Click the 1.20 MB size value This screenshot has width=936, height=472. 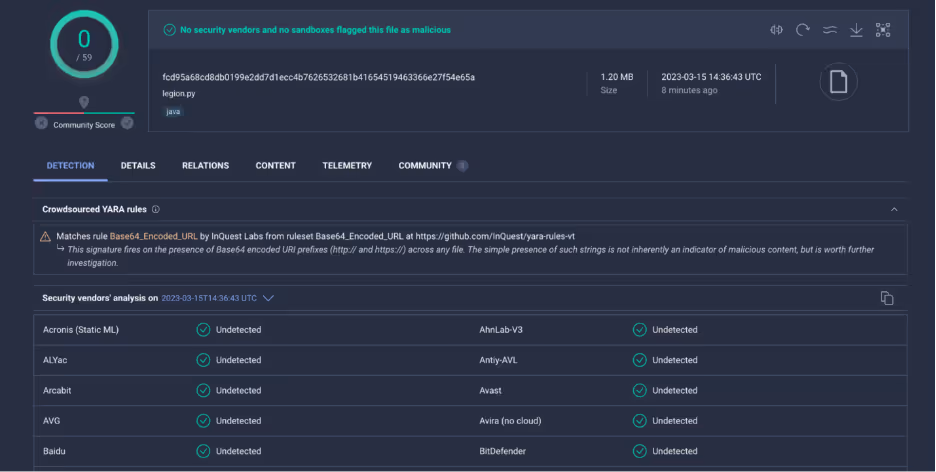pyautogui.click(x=617, y=77)
